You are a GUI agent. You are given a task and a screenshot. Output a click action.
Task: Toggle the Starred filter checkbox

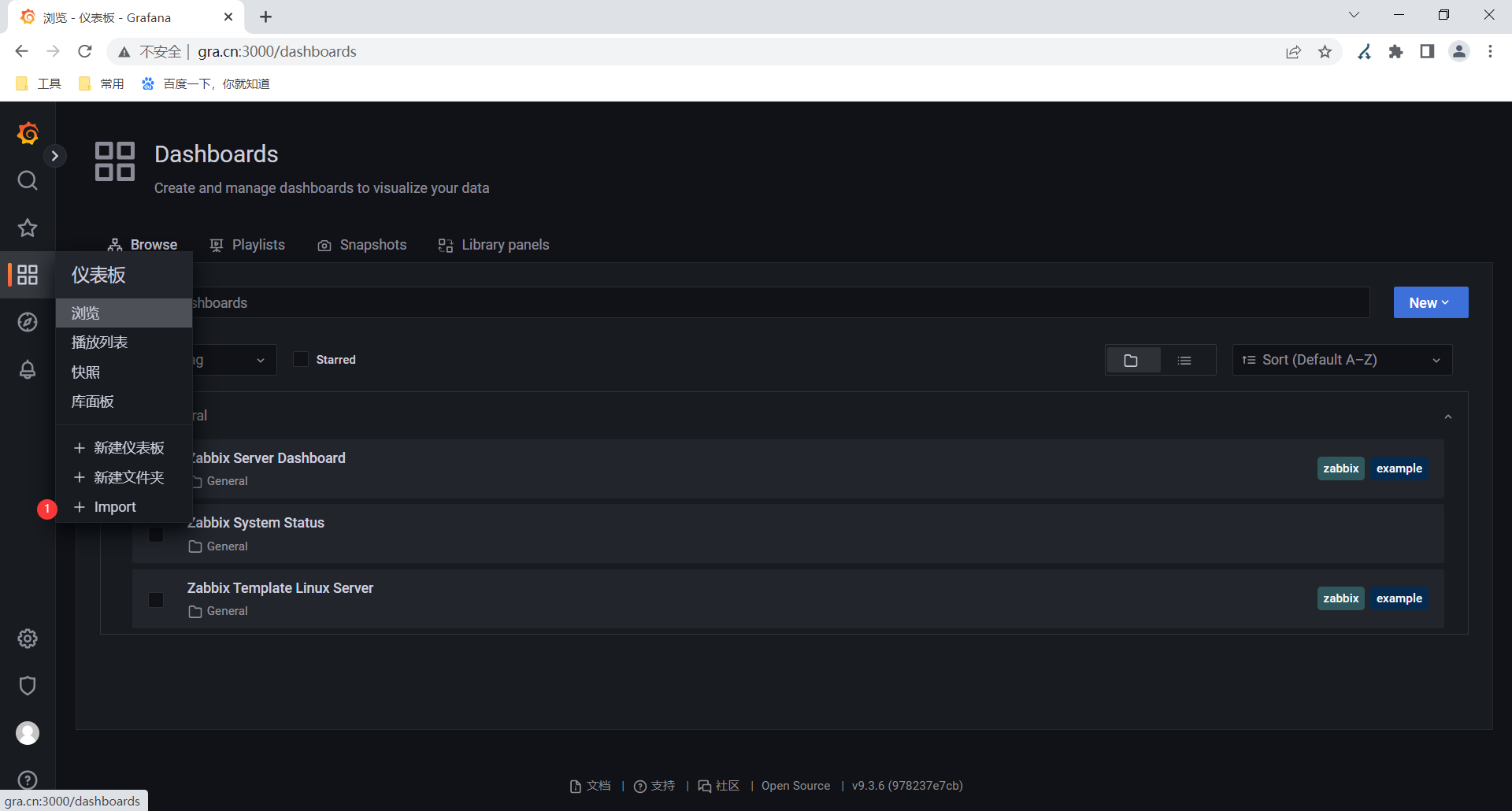[301, 359]
